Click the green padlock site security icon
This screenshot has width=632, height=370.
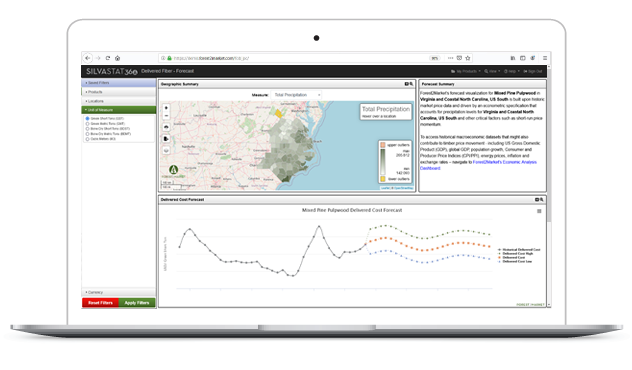coord(169,58)
